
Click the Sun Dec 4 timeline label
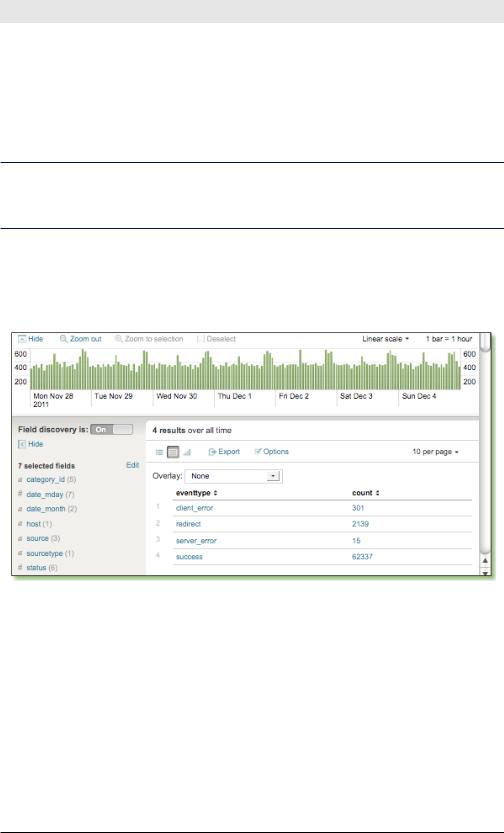click(418, 396)
